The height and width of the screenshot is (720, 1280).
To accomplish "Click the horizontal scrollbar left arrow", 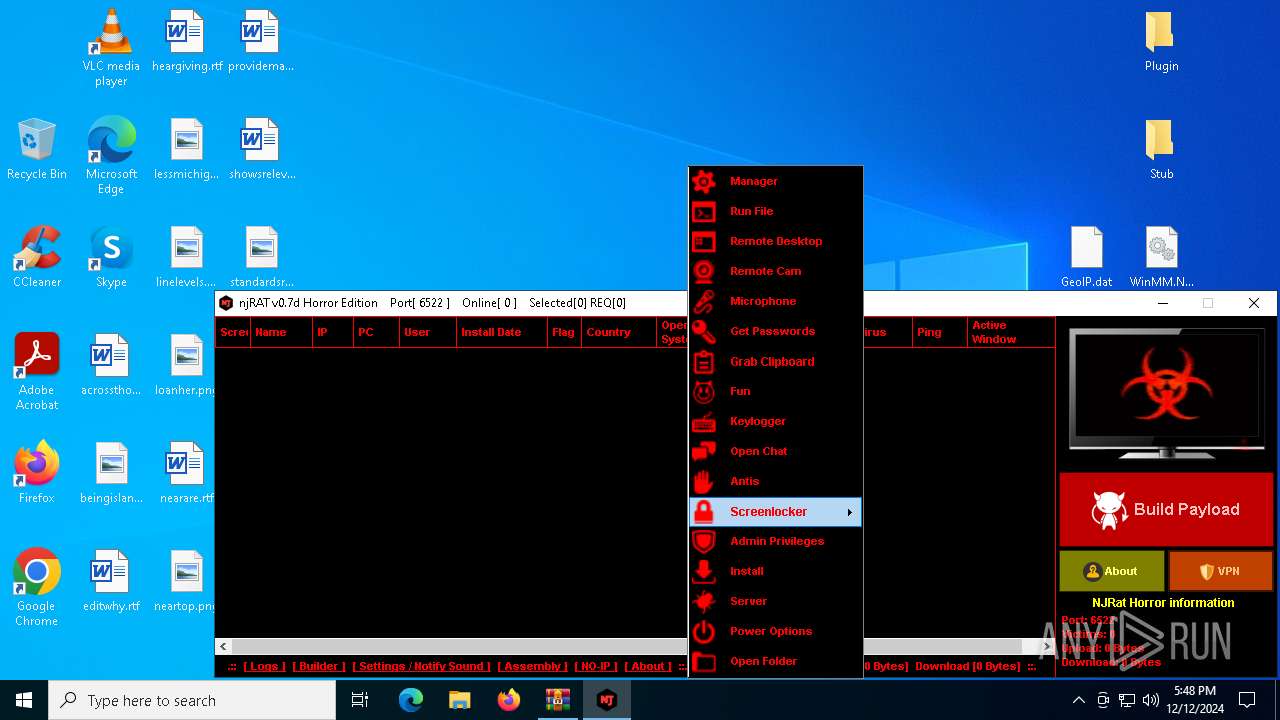I will pos(224,647).
